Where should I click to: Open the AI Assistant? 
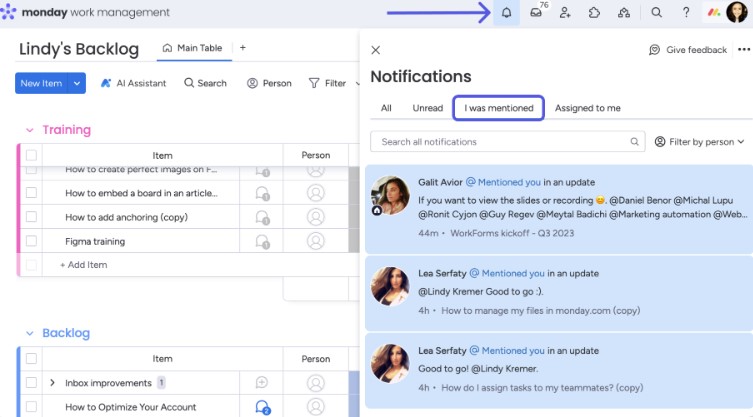(133, 83)
